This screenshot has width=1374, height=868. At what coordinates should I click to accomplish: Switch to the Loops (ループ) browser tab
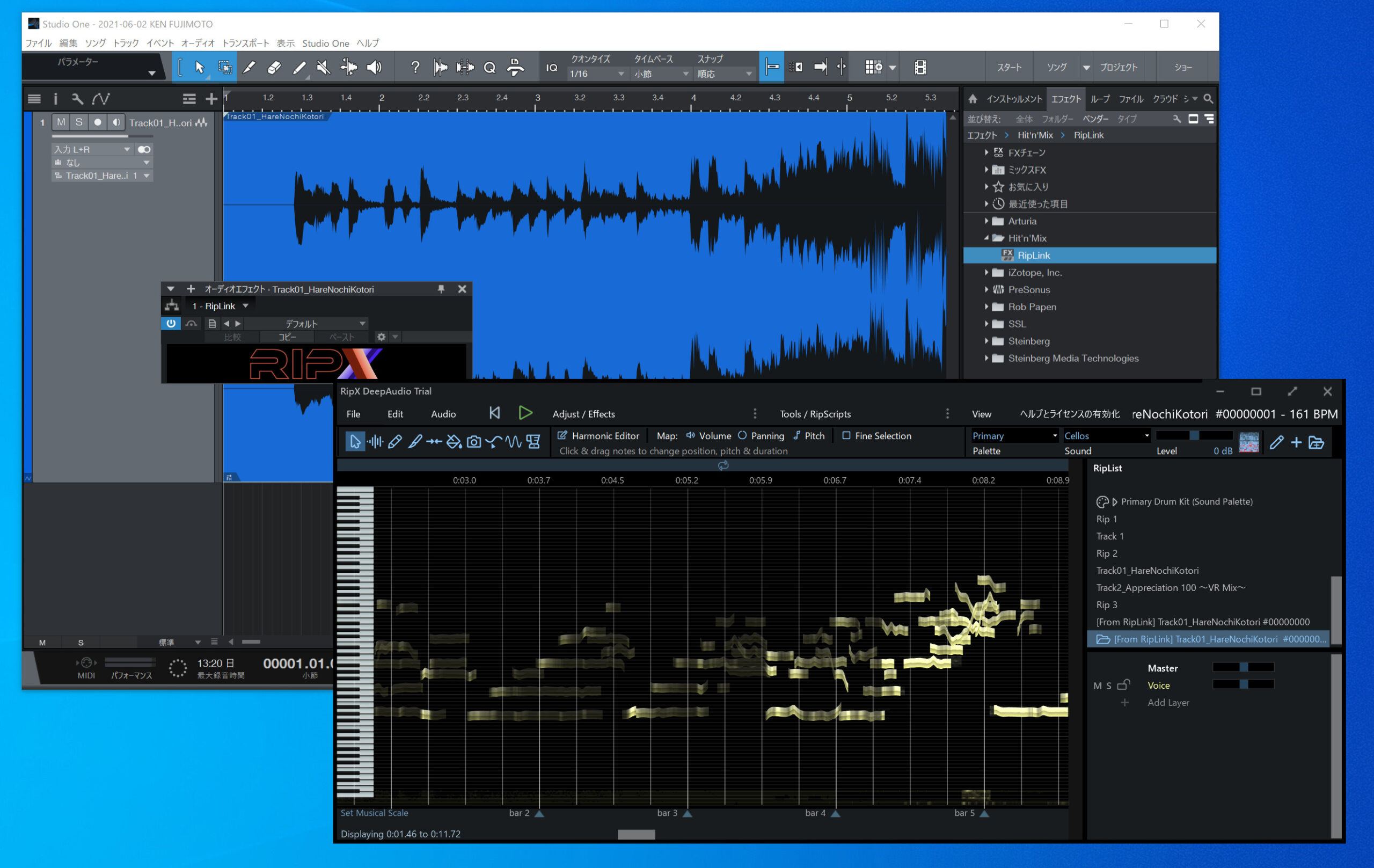[1100, 99]
